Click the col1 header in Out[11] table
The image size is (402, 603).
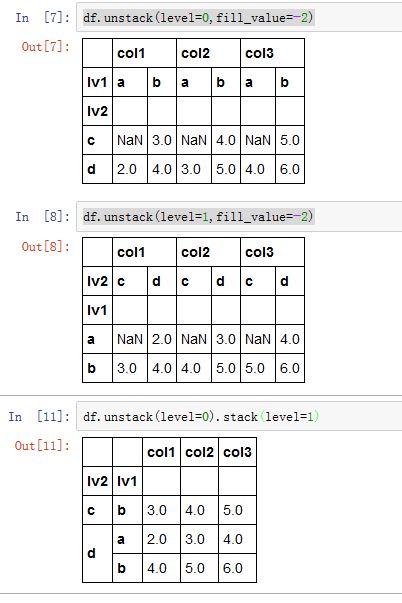pyautogui.click(x=161, y=452)
